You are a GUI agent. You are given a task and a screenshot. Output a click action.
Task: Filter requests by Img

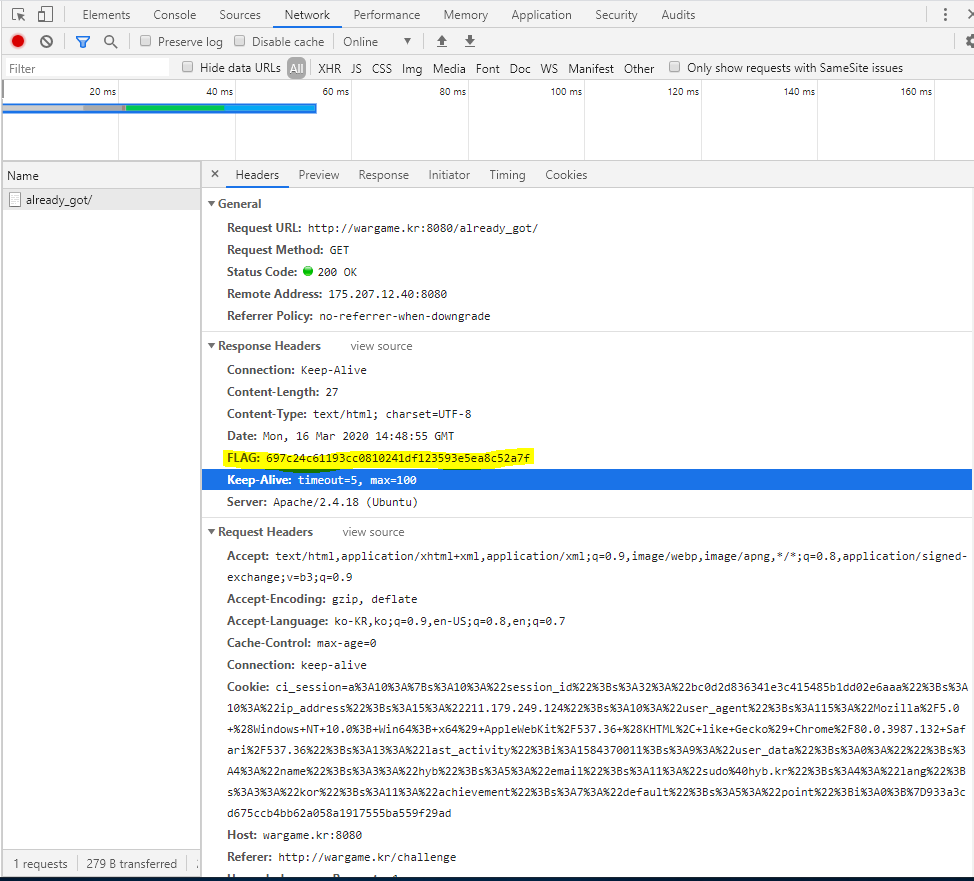pyautogui.click(x=412, y=68)
